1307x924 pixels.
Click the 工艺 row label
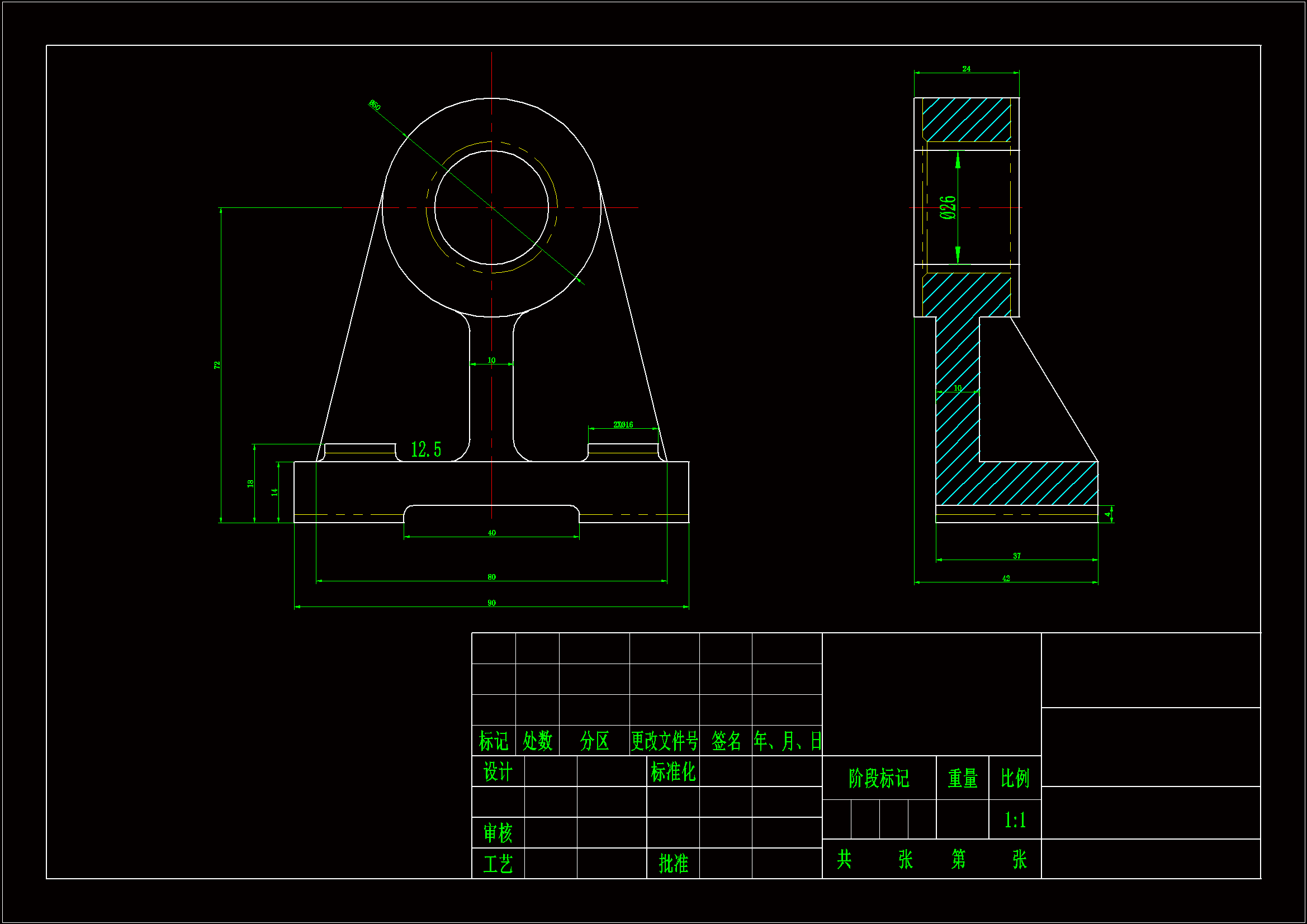point(498,864)
